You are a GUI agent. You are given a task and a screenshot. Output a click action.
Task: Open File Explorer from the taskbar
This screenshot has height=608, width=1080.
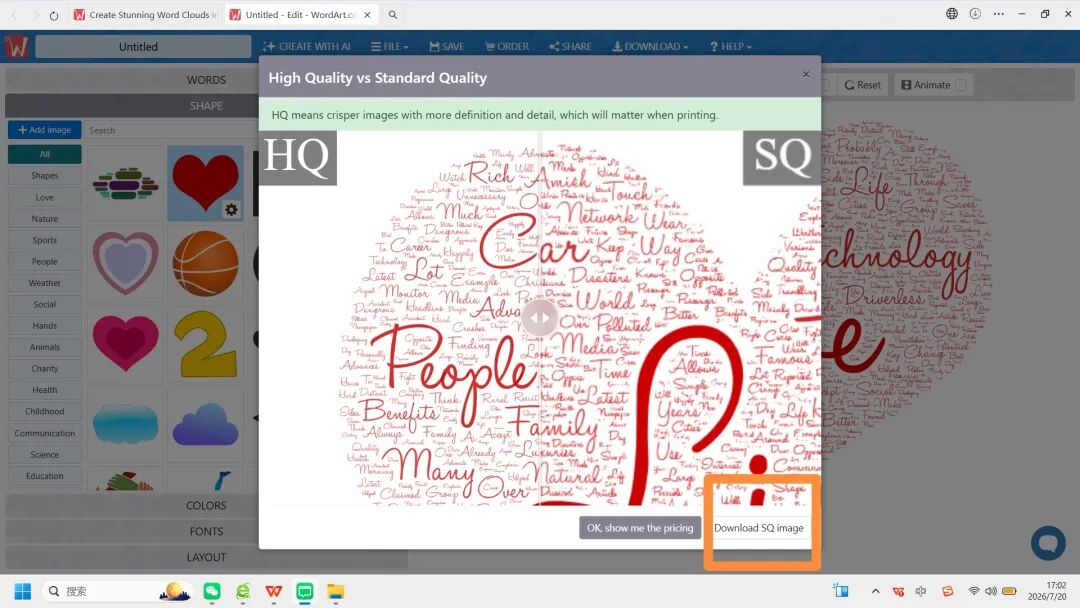click(335, 591)
